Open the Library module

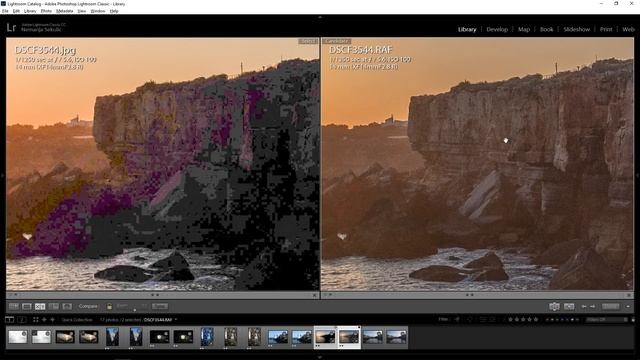(x=467, y=29)
